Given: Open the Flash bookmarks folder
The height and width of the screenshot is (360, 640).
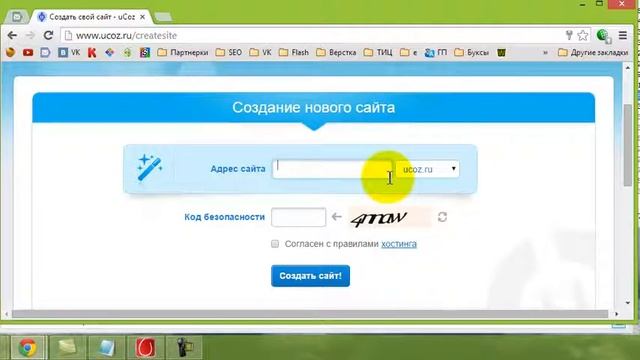Looking at the screenshot, I should [293, 52].
